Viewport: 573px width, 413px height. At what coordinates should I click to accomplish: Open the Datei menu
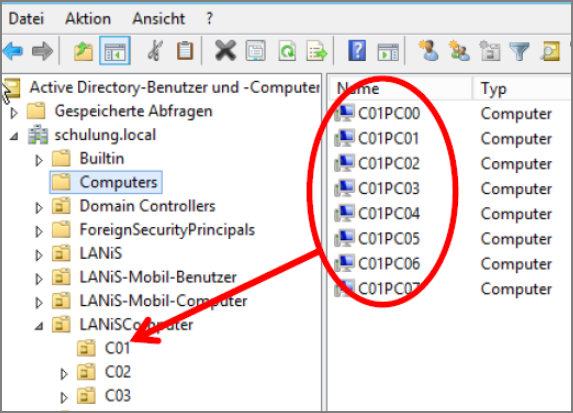click(x=26, y=18)
